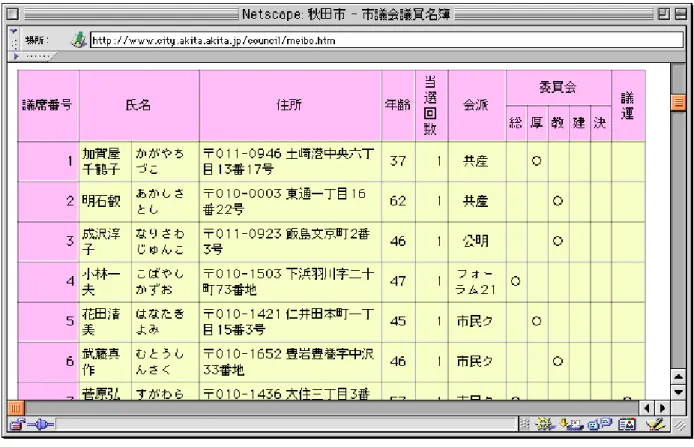The width and height of the screenshot is (694, 447).
Task: Click フォーラム21 faction cell
Action: pyautogui.click(x=476, y=281)
